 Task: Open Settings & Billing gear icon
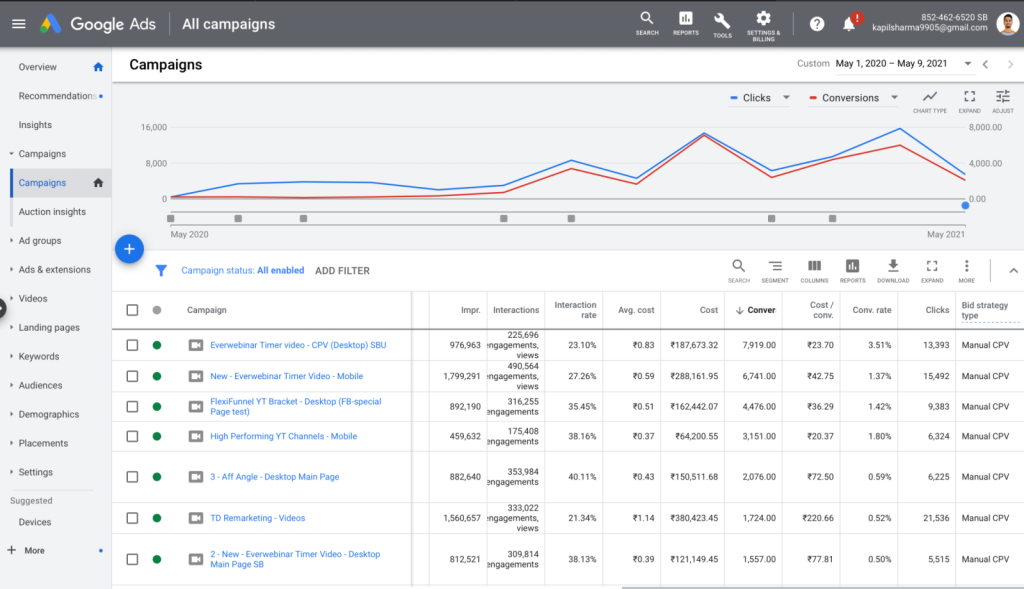763,26
